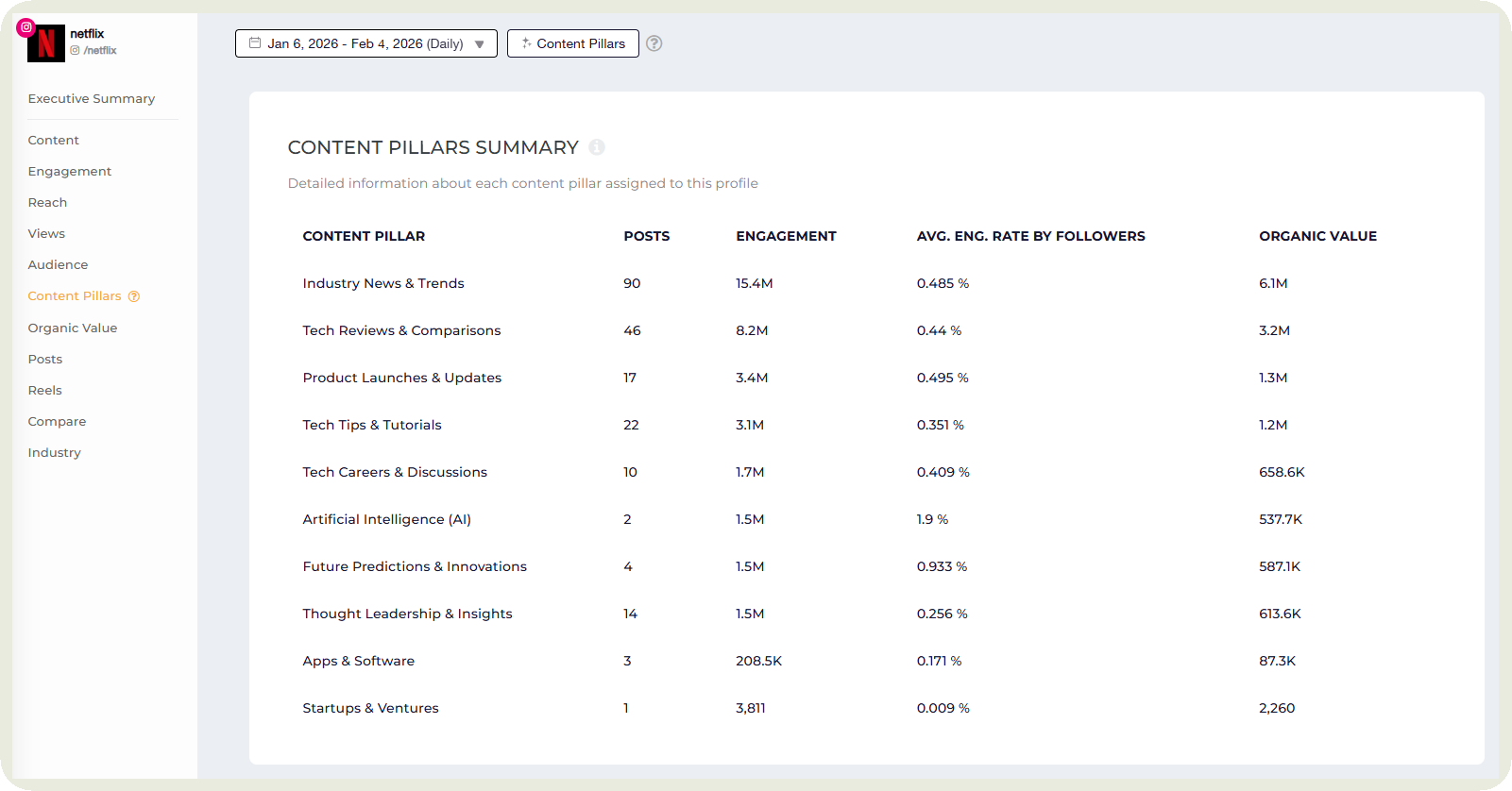This screenshot has width=1512, height=791.
Task: Select Compare from sidebar
Action: (x=57, y=422)
